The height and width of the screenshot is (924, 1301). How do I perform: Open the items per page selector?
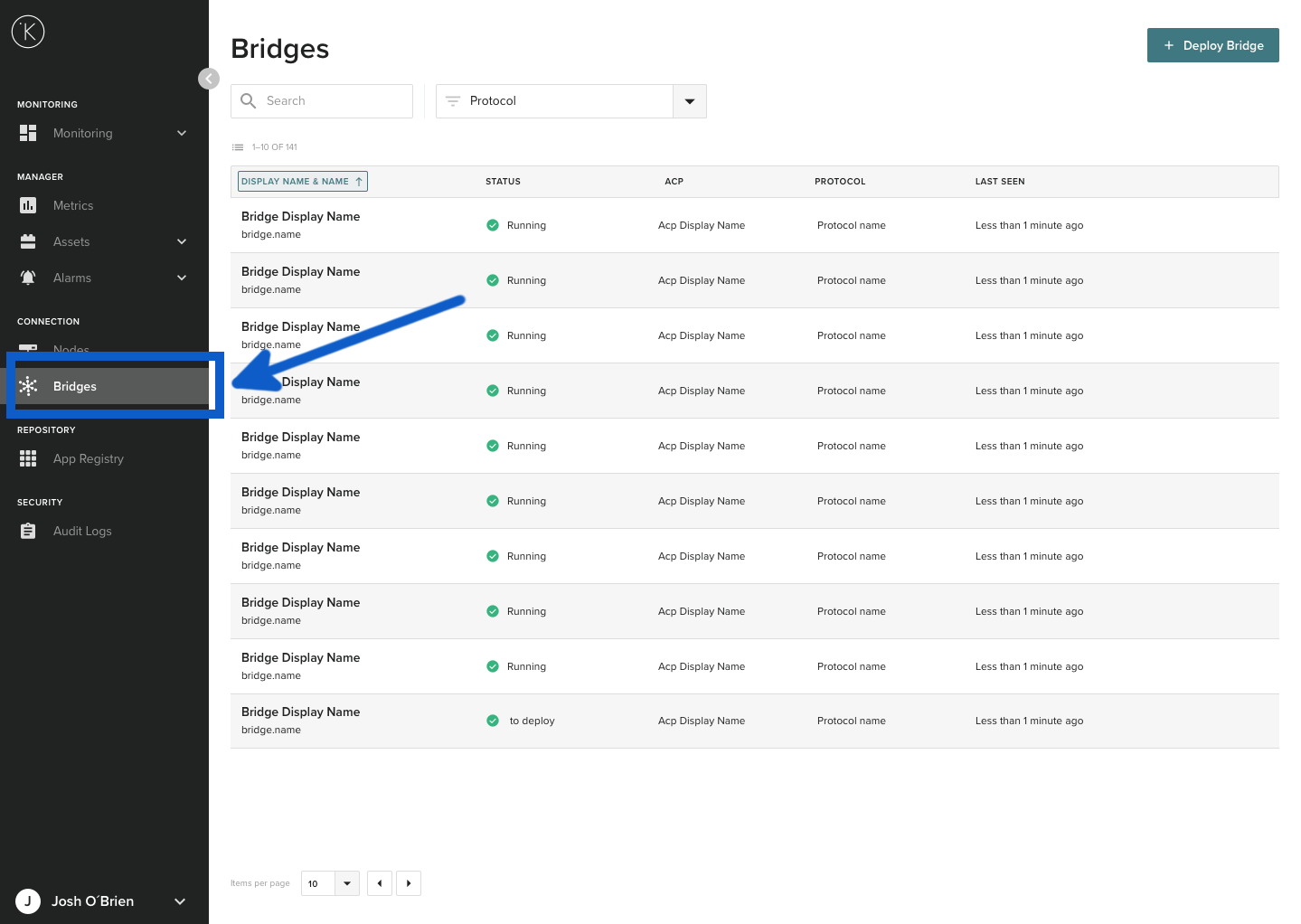tap(344, 883)
